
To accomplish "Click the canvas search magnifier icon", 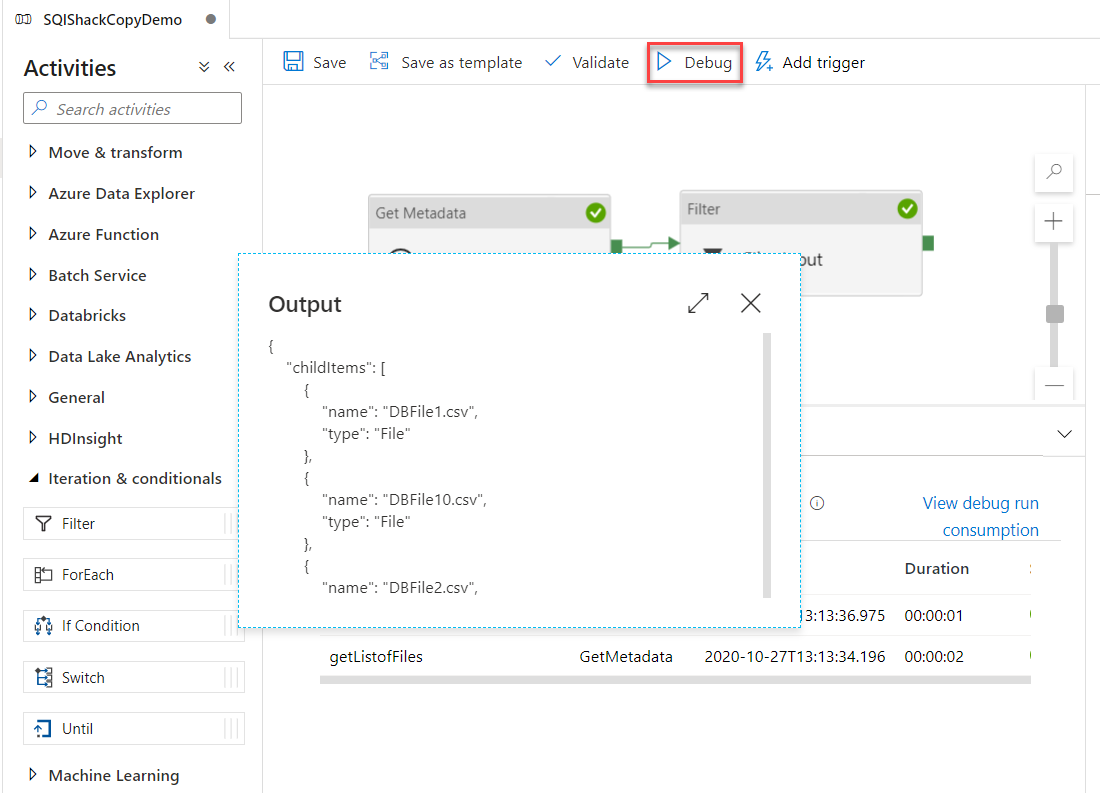I will pos(1053,172).
